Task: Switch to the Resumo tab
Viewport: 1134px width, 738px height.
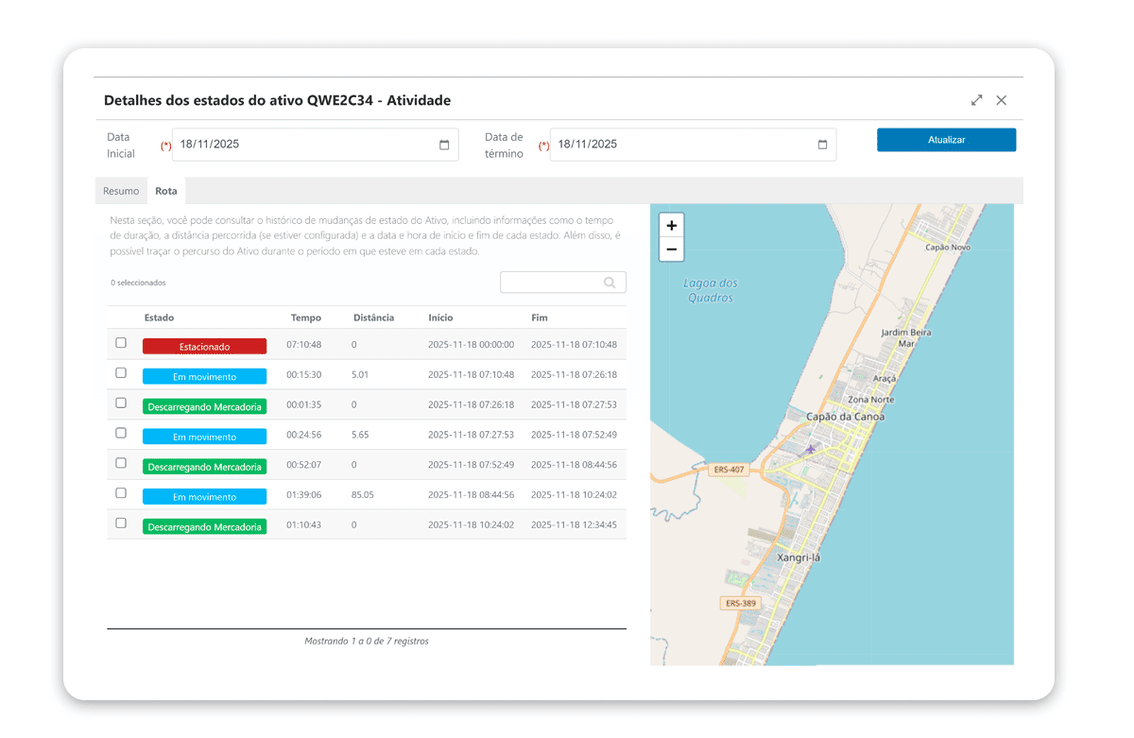Action: click(x=120, y=191)
